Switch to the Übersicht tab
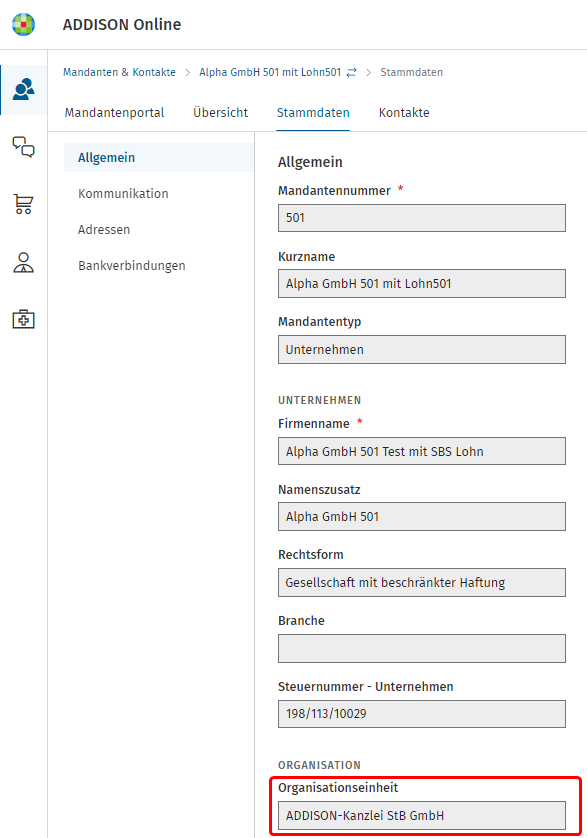Screen dimensions: 587x838 [220, 113]
